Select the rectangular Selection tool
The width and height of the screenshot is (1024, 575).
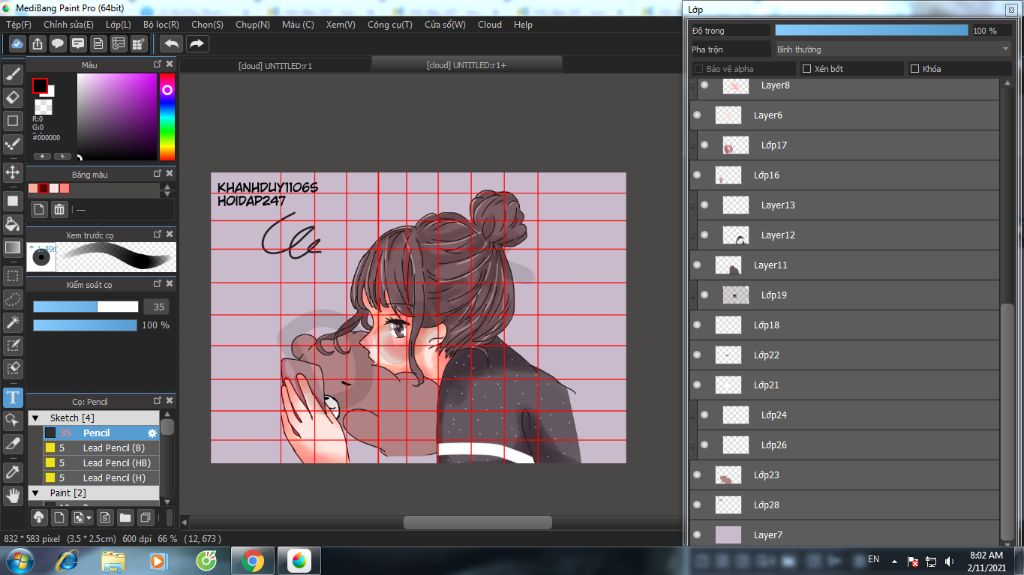pos(12,276)
